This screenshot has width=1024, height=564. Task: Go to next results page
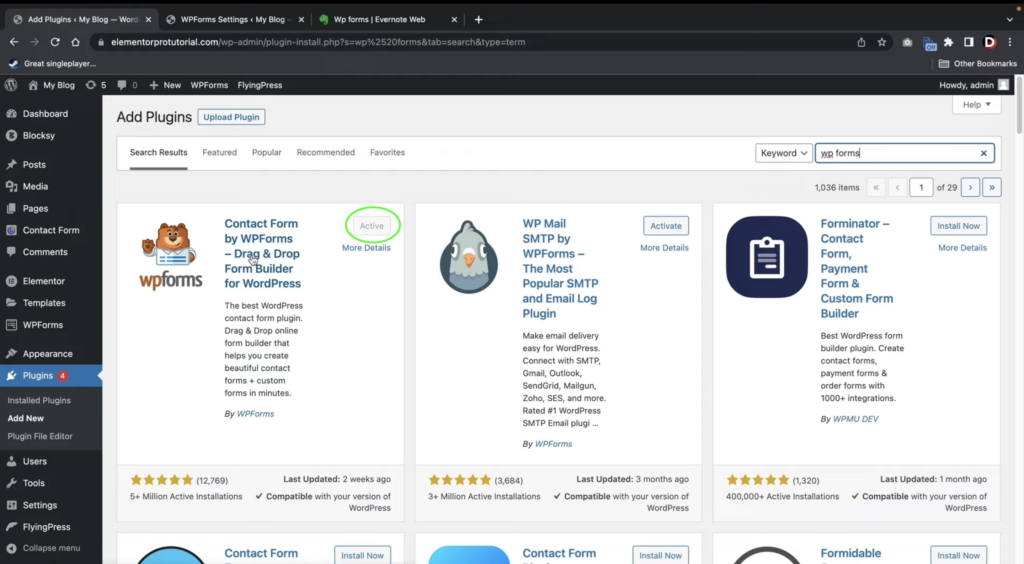click(x=970, y=187)
